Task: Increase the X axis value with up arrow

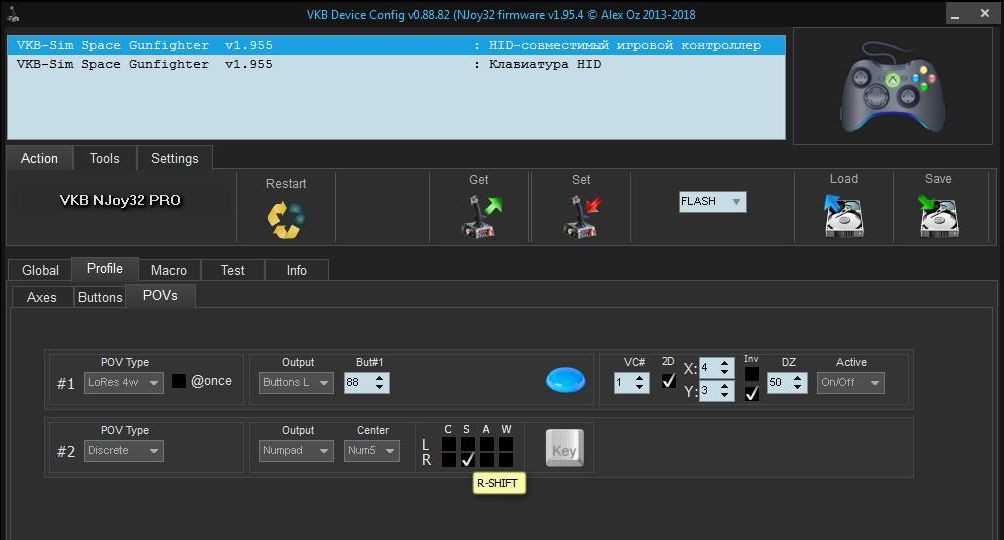Action: click(724, 363)
